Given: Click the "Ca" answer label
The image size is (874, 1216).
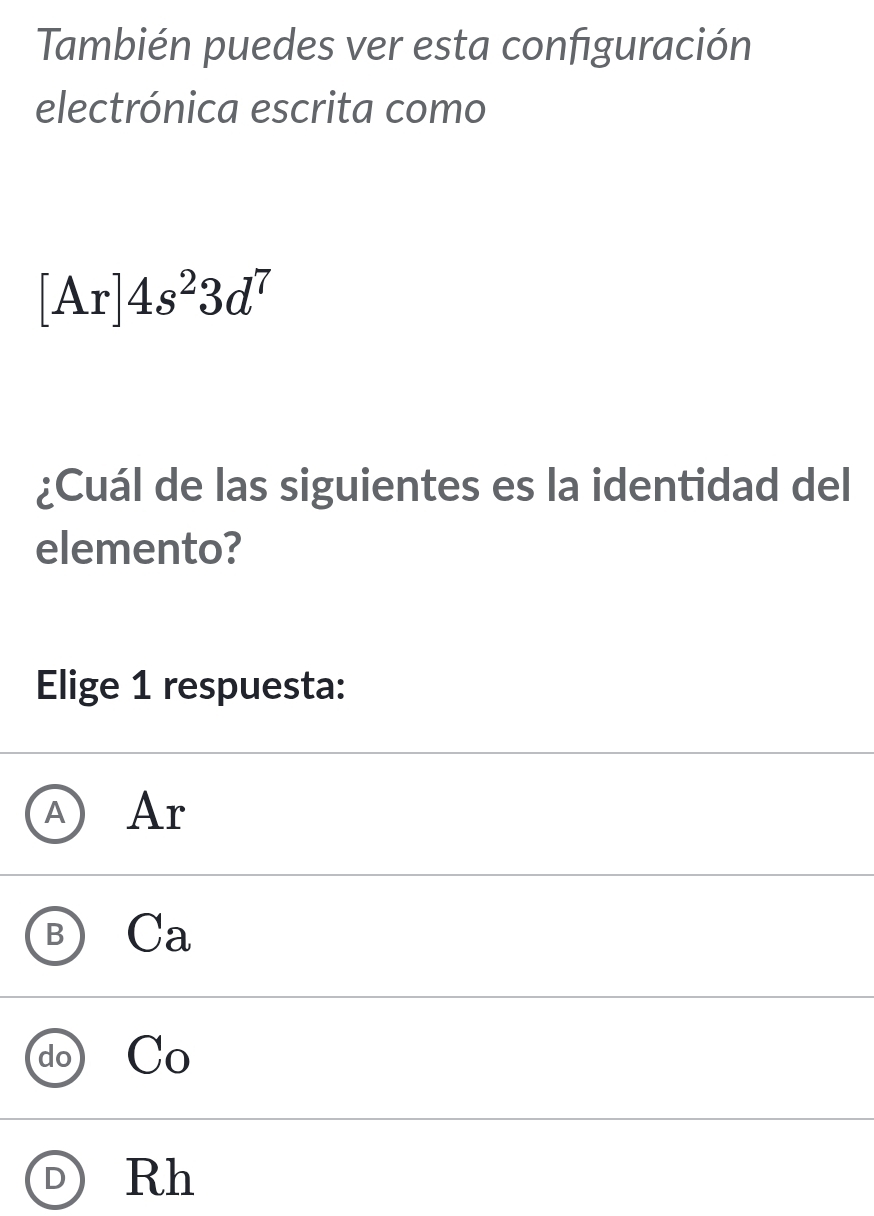Looking at the screenshot, I should (159, 936).
